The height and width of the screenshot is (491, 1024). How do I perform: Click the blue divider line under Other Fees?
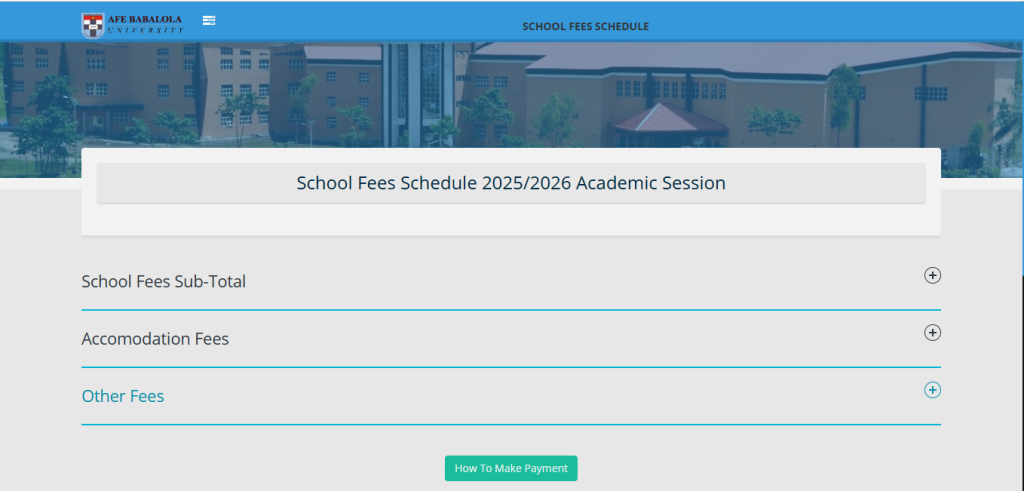[x=511, y=425]
